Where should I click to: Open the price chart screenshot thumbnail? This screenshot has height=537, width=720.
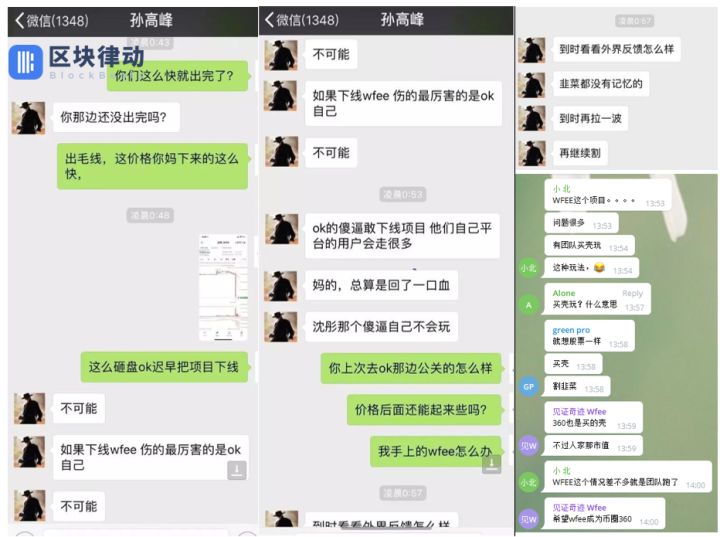click(x=224, y=288)
